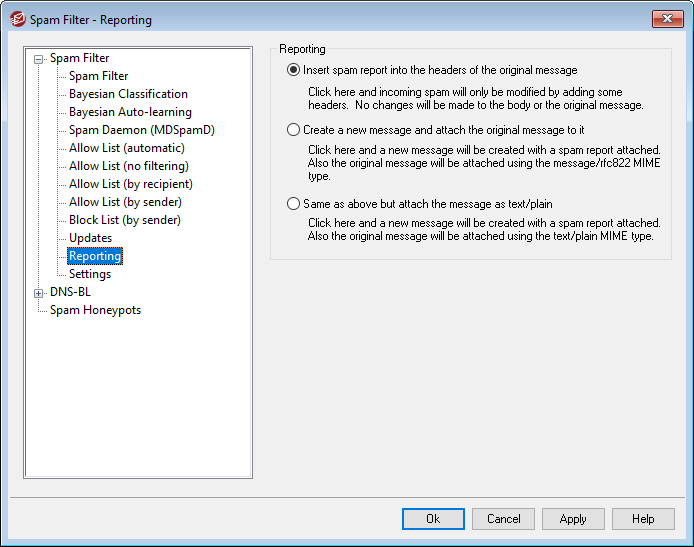This screenshot has width=694, height=547.
Task: Collapse the Spam Filter root tree node
Action: coord(39,59)
